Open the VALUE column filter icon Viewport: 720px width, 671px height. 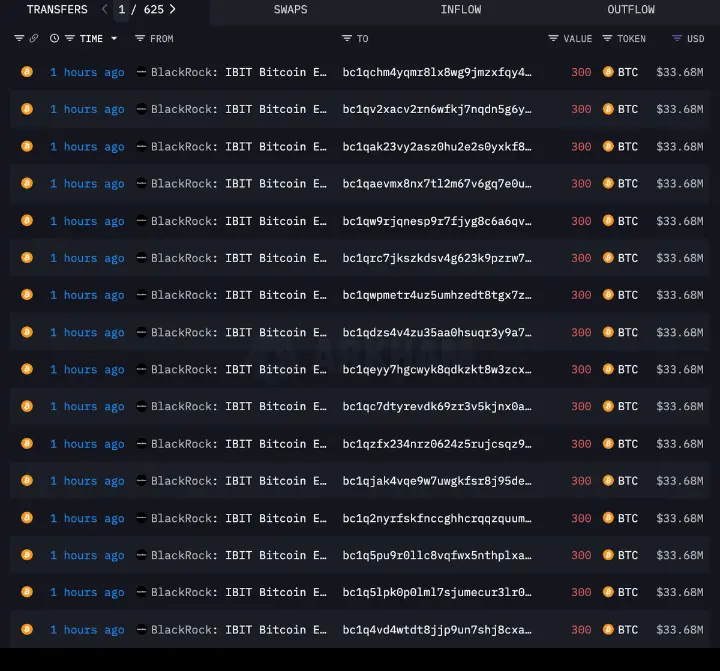553,38
